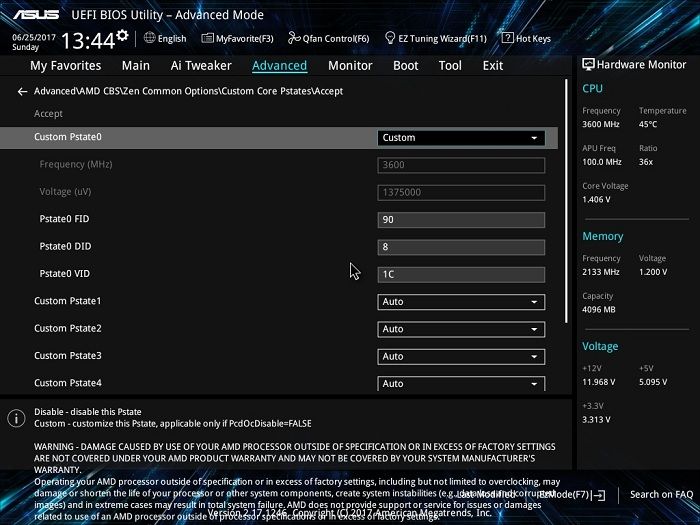700x525 pixels.
Task: Click the info icon in help area
Action: [x=17, y=419]
